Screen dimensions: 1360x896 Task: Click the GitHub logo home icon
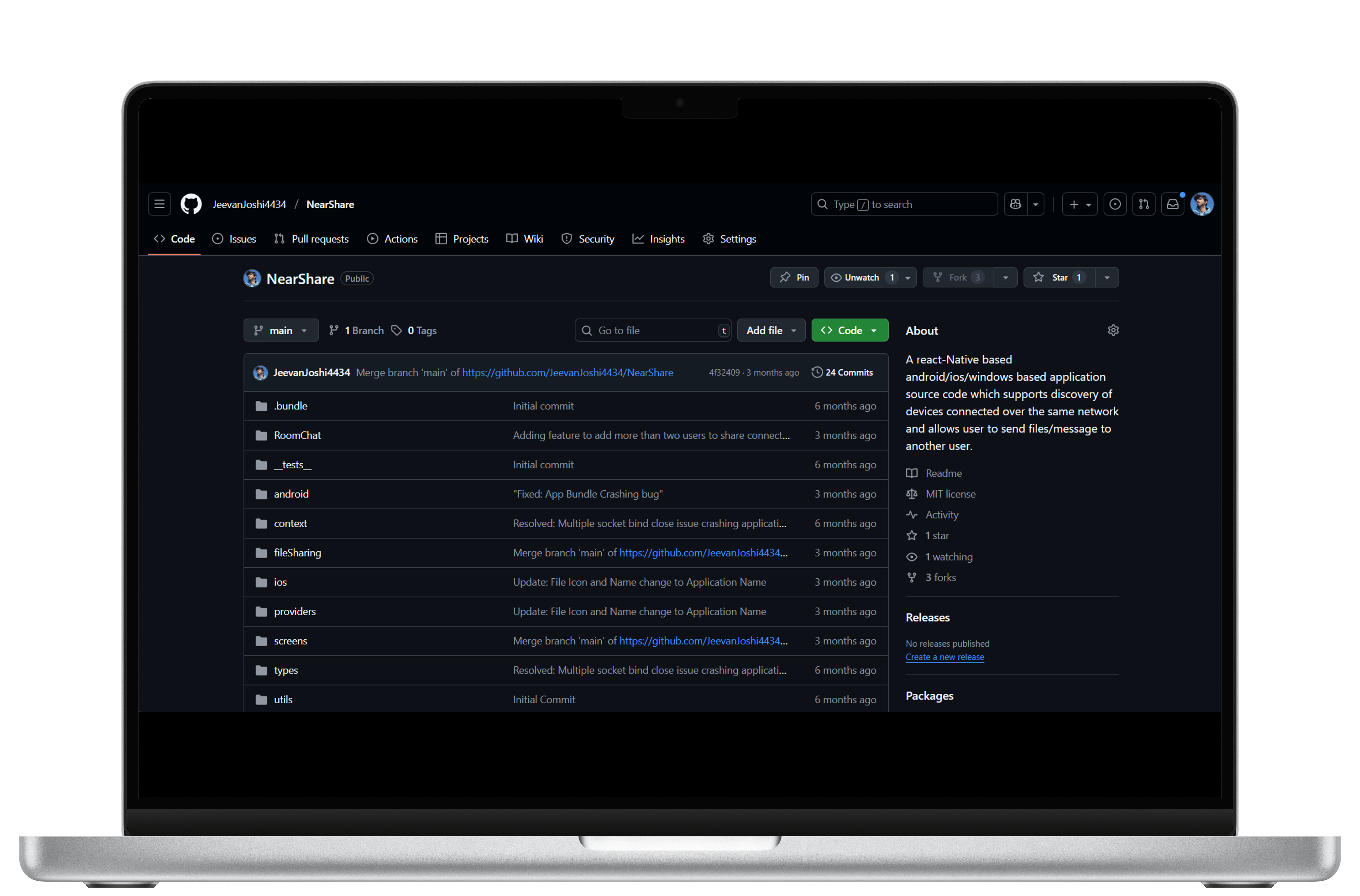(x=191, y=204)
